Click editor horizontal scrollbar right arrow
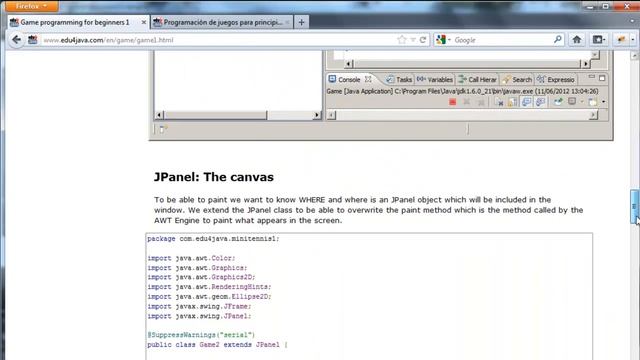The width and height of the screenshot is (640, 360). click(585, 64)
